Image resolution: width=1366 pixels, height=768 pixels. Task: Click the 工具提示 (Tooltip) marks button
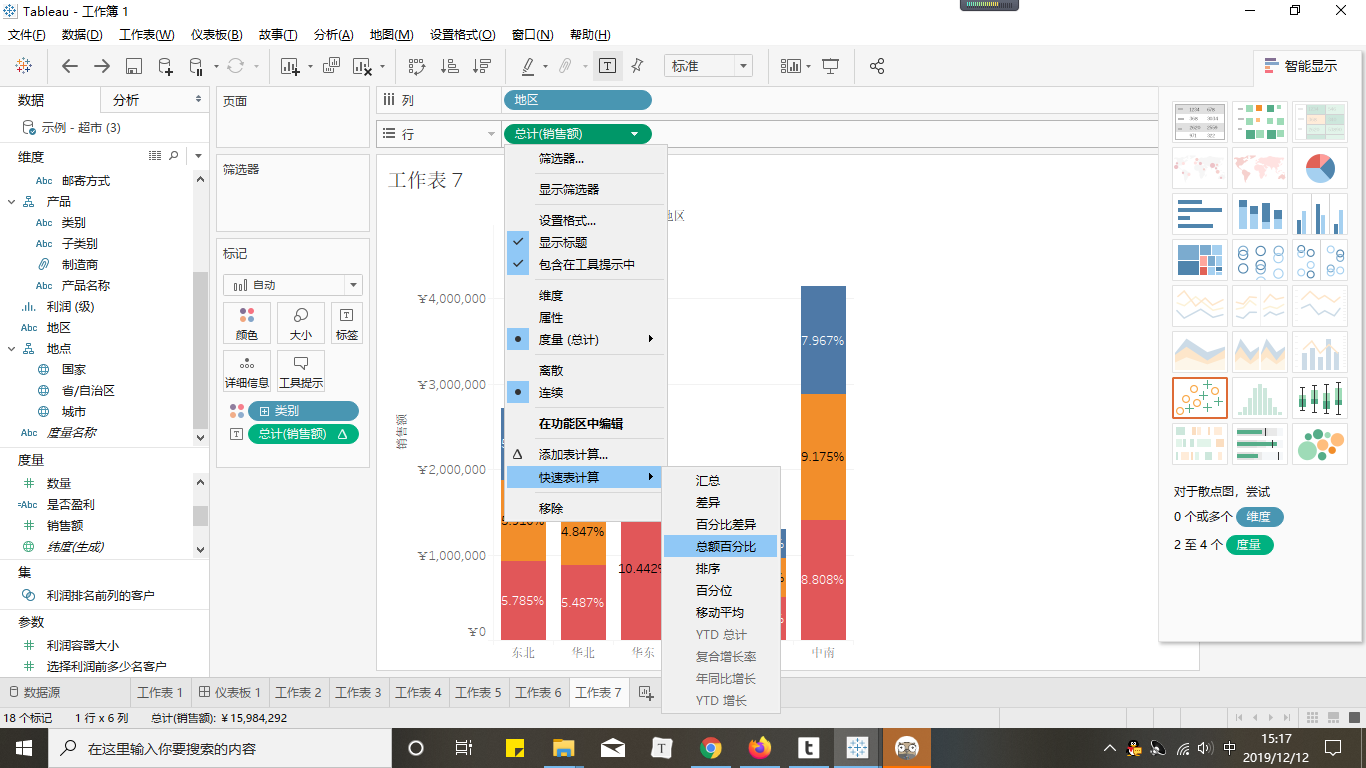(x=301, y=372)
